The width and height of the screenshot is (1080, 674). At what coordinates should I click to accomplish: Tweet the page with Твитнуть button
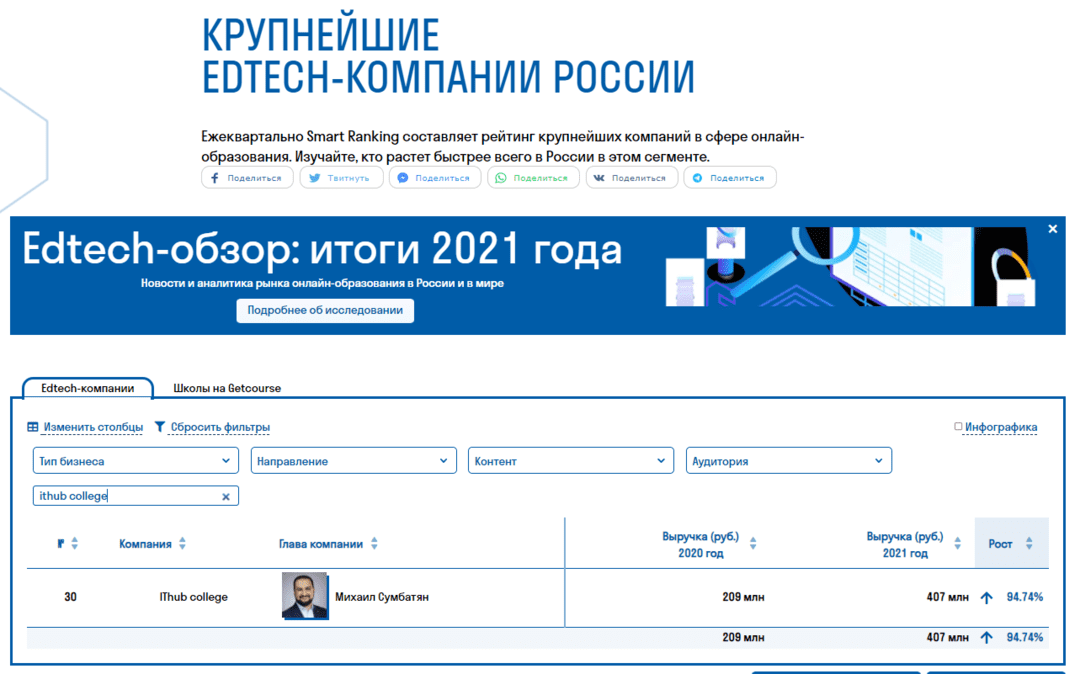(x=342, y=178)
